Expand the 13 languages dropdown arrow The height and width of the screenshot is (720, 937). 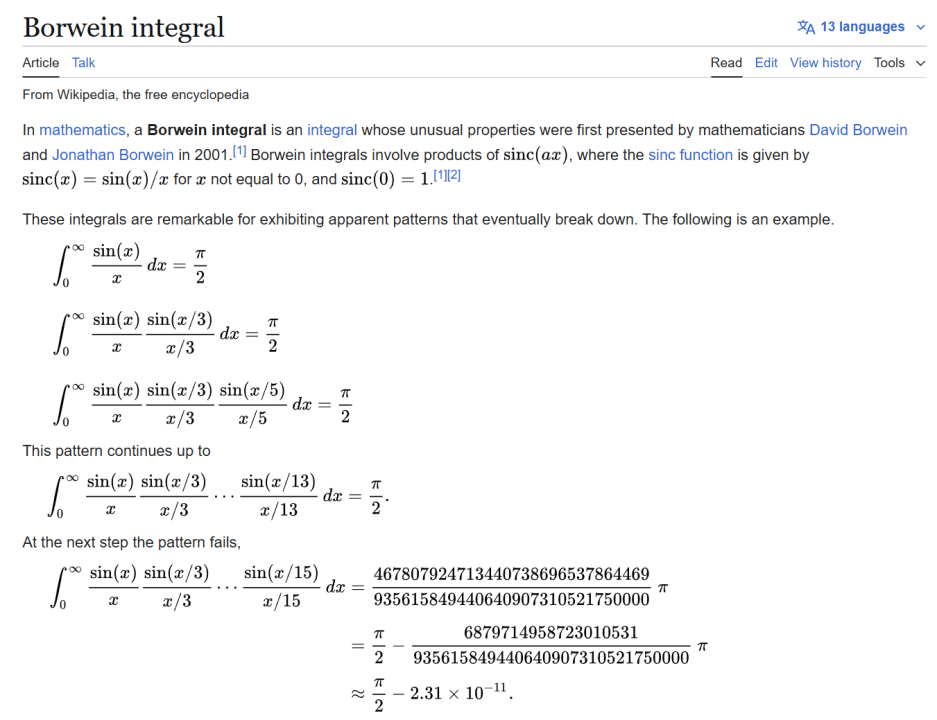(x=921, y=27)
